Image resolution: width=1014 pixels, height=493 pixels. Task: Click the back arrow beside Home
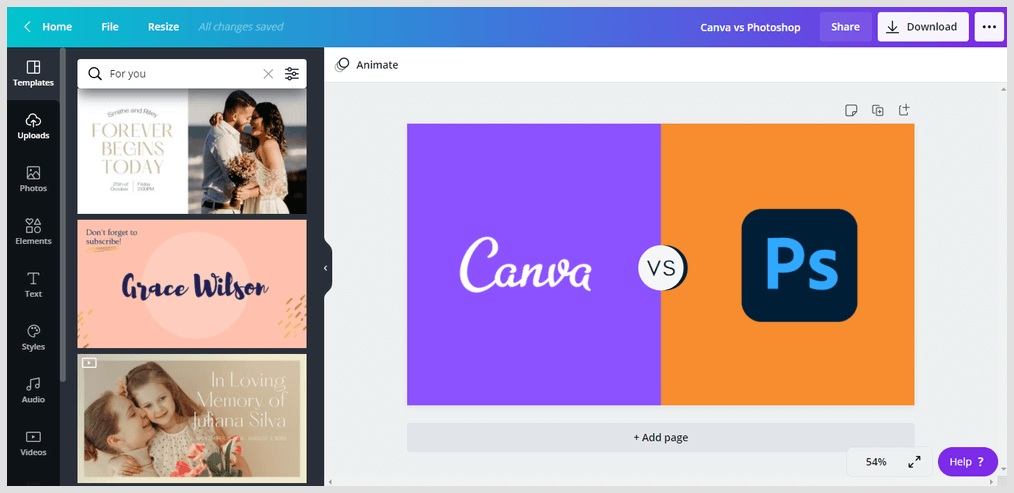pyautogui.click(x=27, y=27)
